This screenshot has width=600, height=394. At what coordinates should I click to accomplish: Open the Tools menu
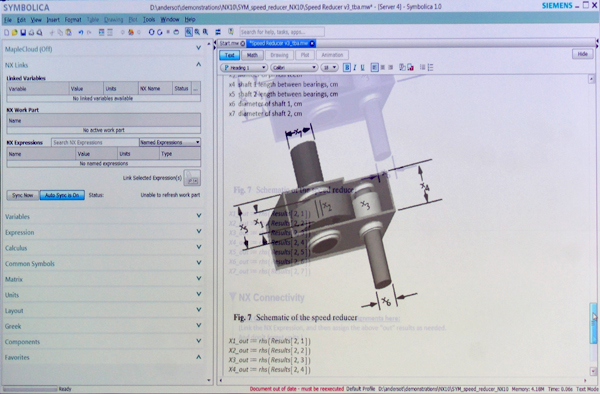click(x=149, y=20)
